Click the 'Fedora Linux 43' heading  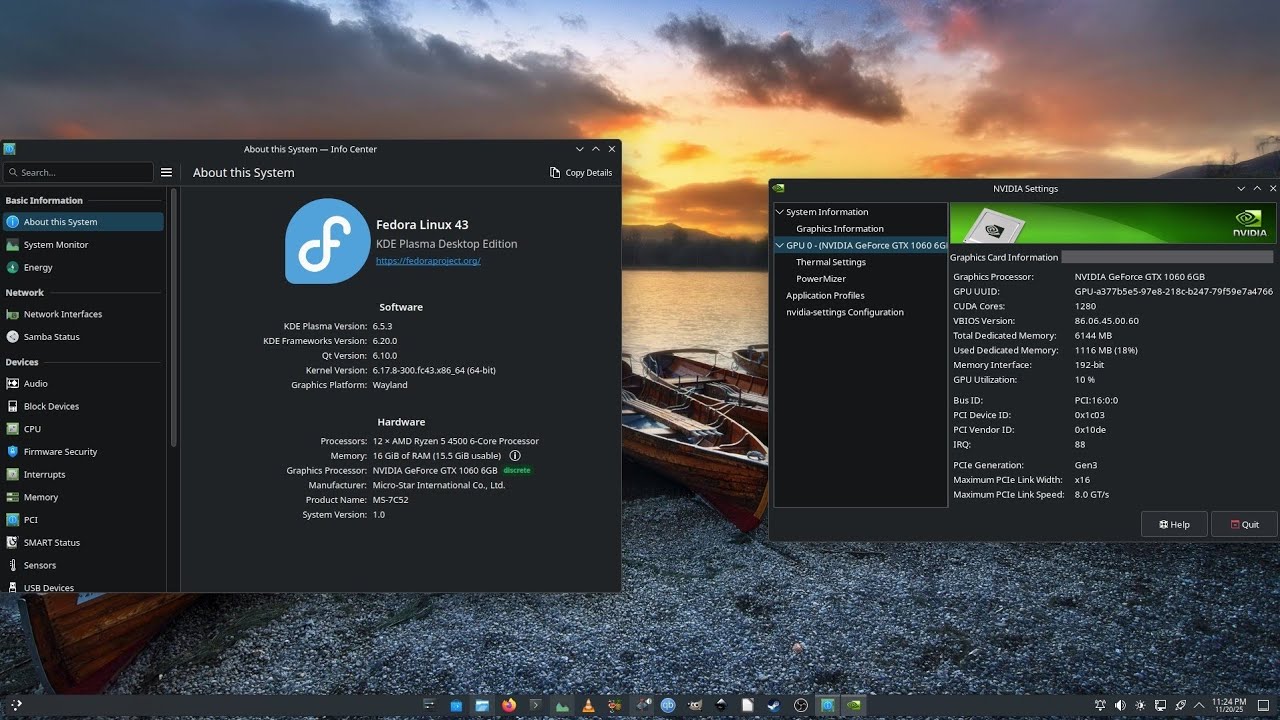pos(422,225)
